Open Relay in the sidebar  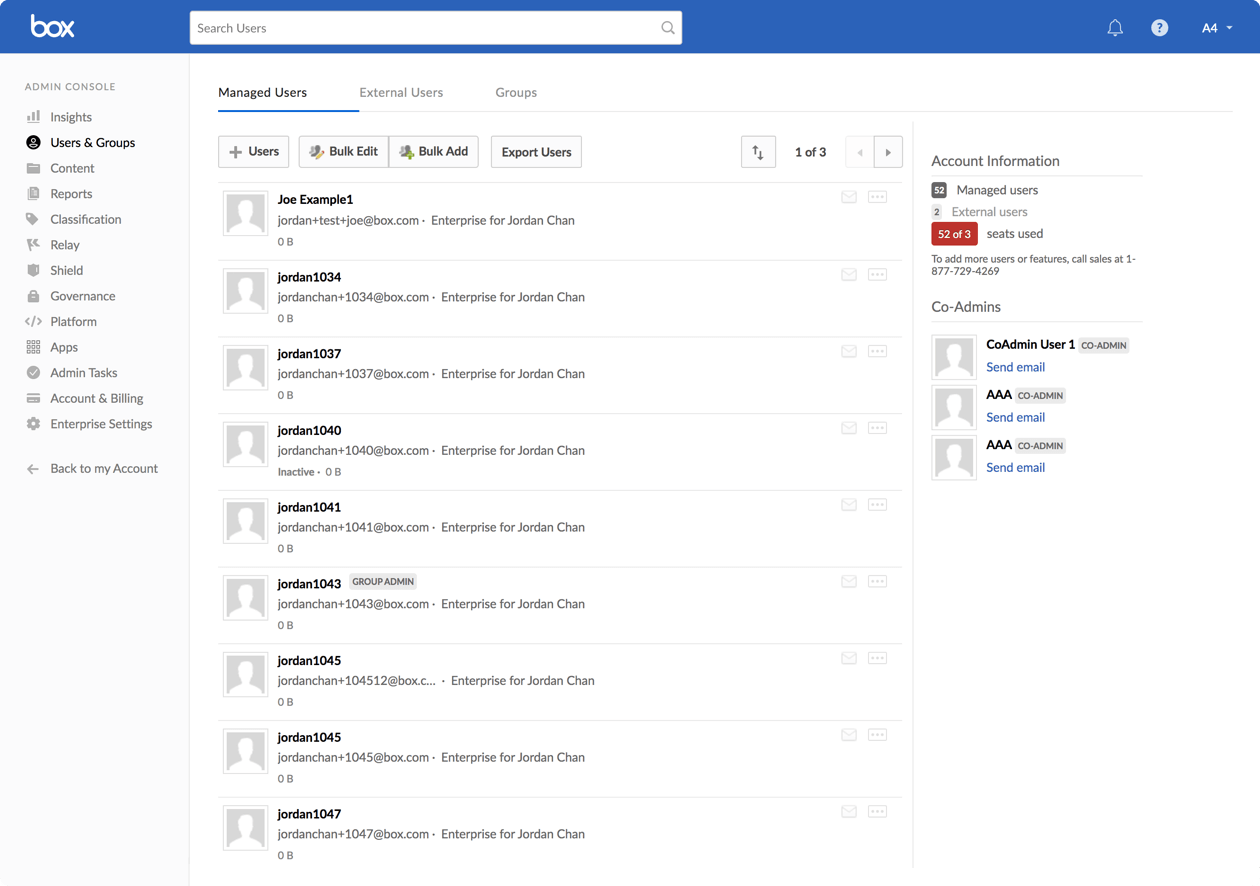click(x=65, y=245)
